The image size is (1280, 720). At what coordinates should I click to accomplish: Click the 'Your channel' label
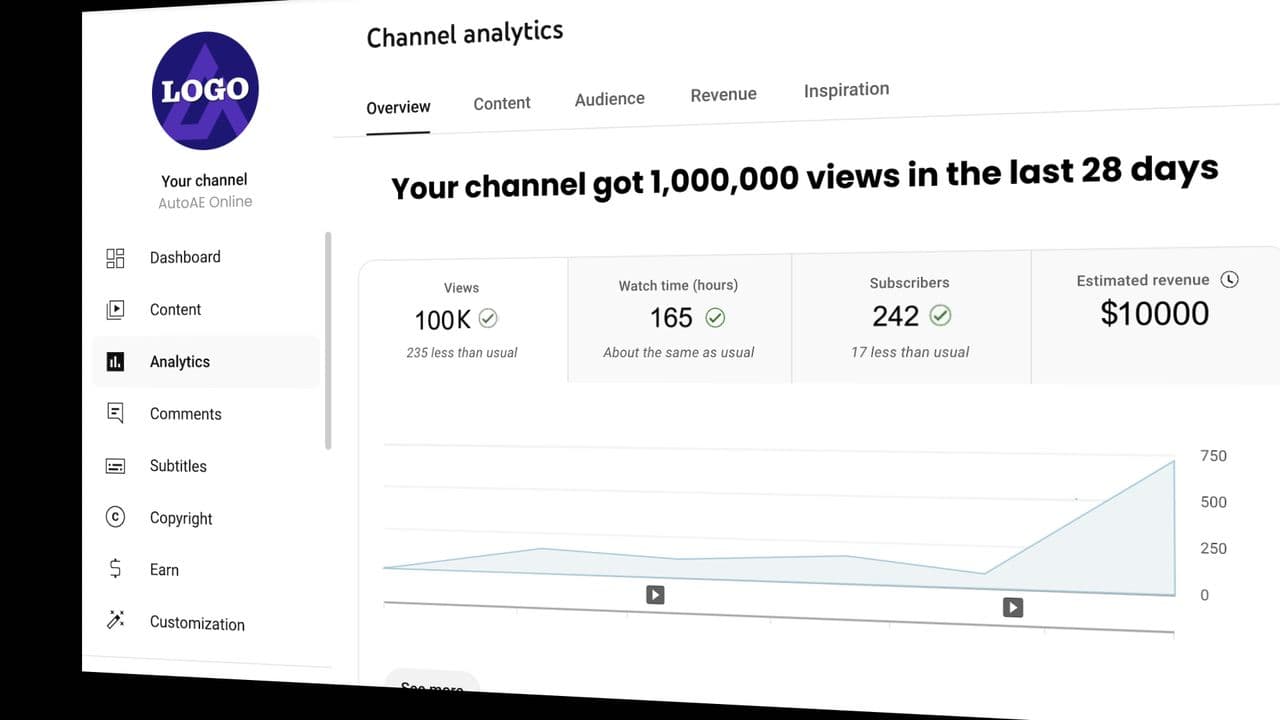tap(204, 180)
